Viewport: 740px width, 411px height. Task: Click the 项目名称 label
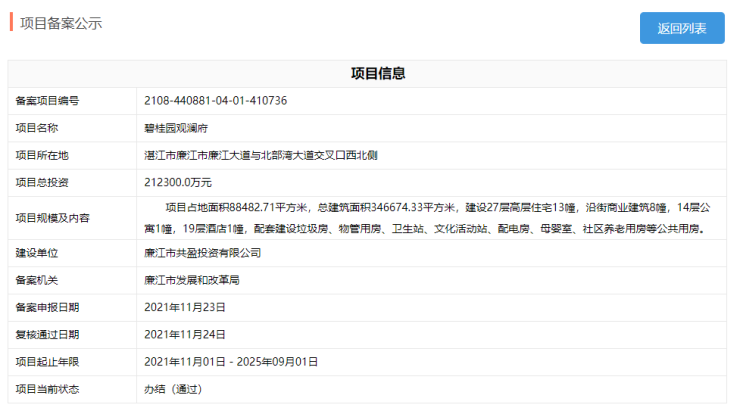[37, 128]
